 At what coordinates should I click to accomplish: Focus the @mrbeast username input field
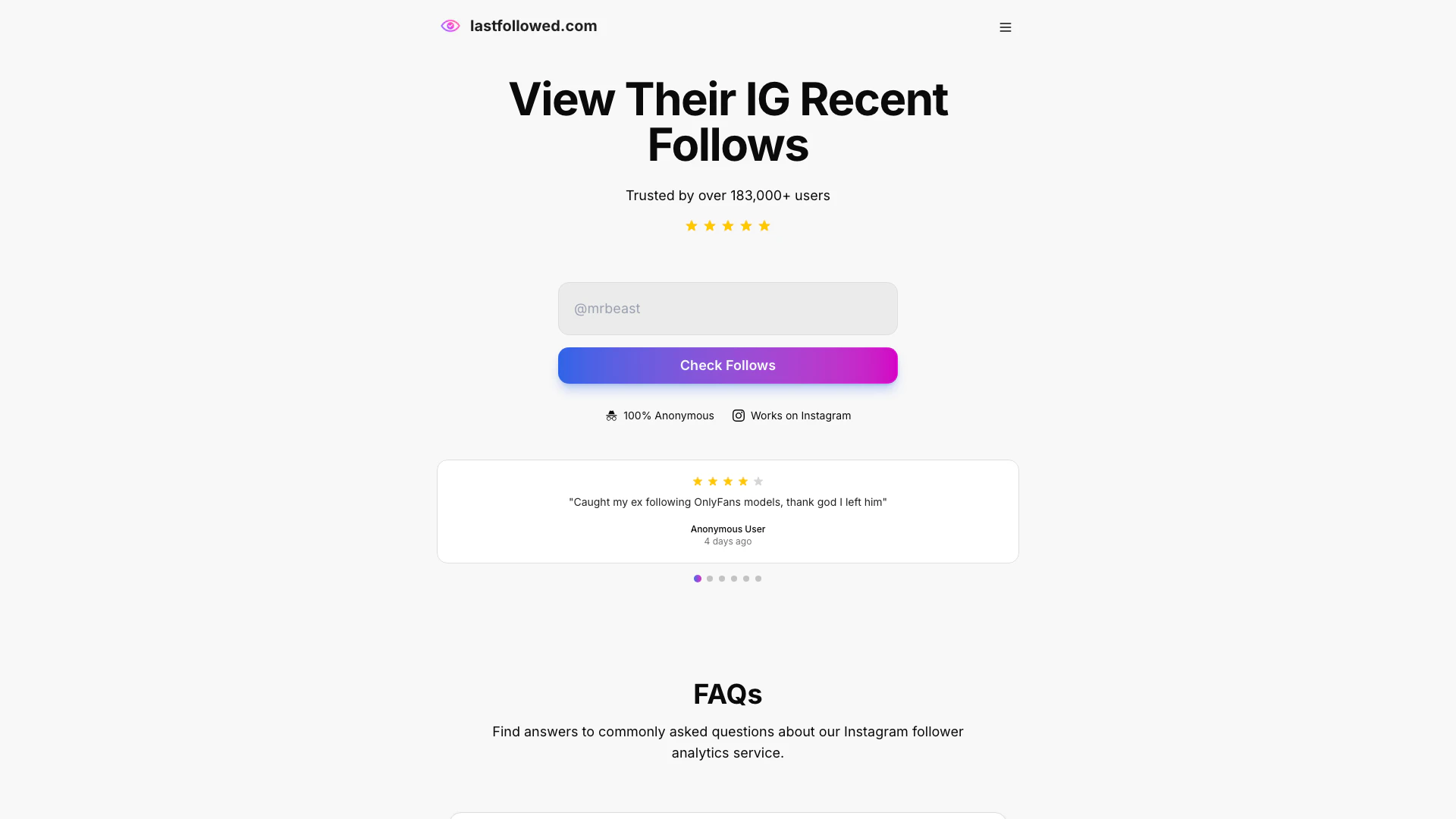728,309
